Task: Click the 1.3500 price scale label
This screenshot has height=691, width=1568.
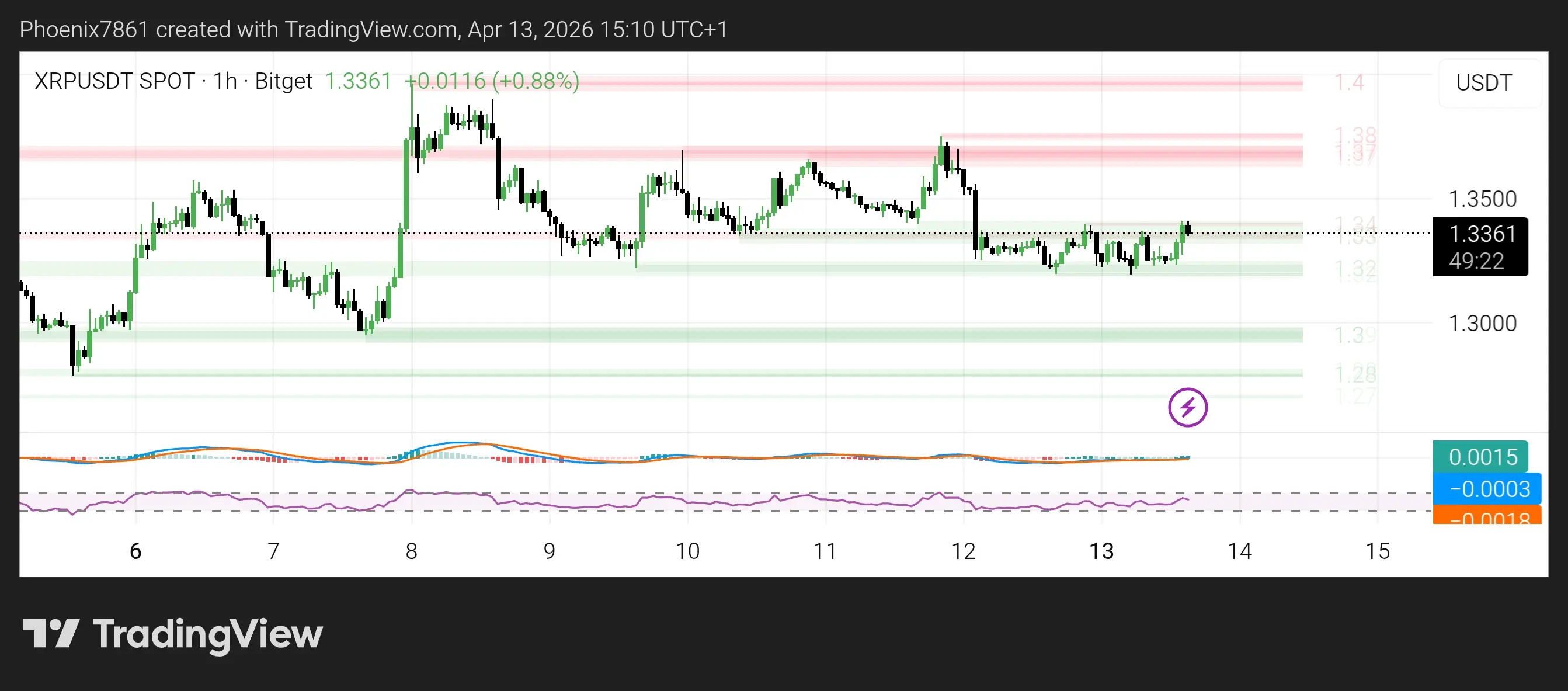Action: [1482, 199]
